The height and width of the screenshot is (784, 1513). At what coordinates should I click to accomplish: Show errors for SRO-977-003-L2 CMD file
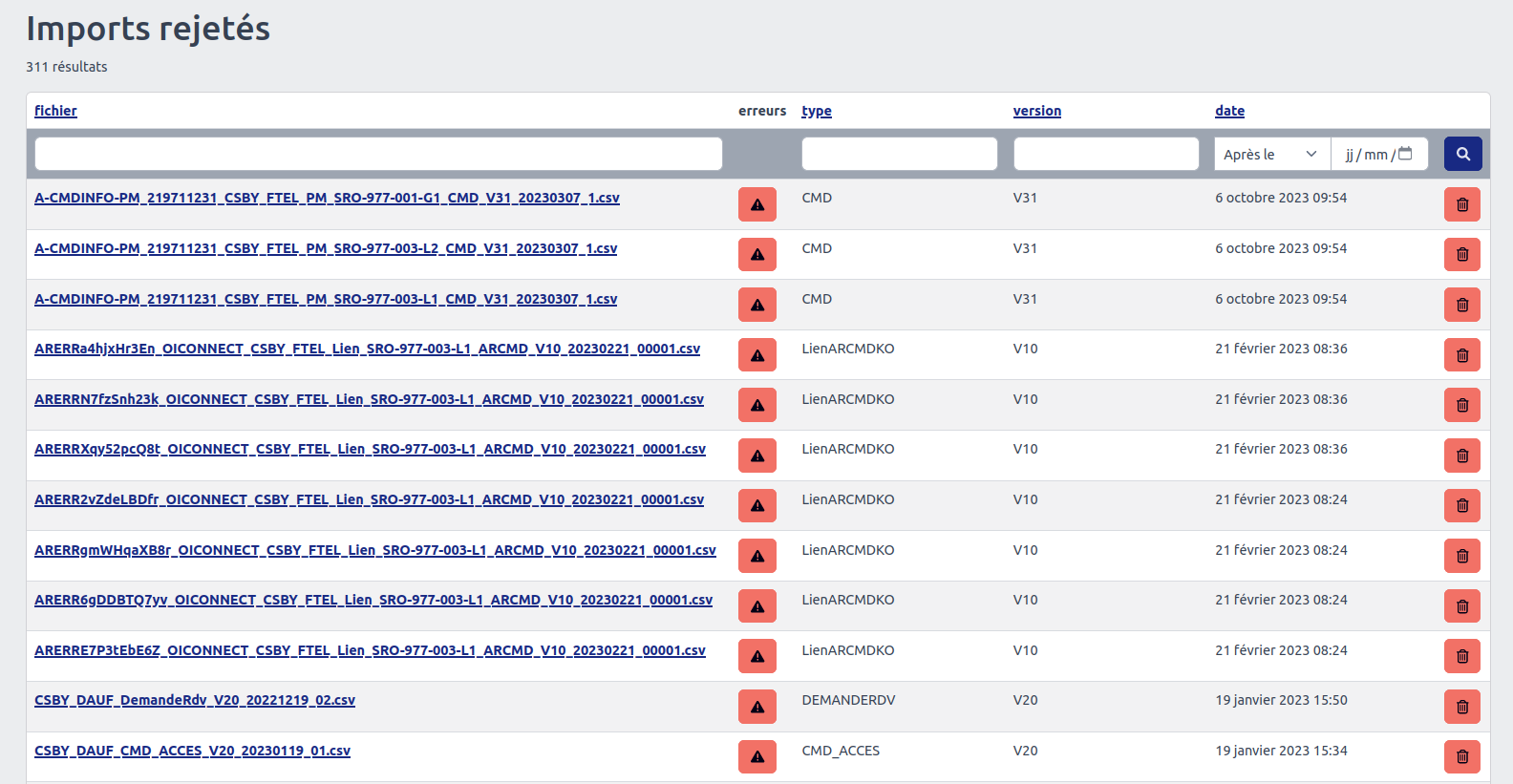click(756, 255)
